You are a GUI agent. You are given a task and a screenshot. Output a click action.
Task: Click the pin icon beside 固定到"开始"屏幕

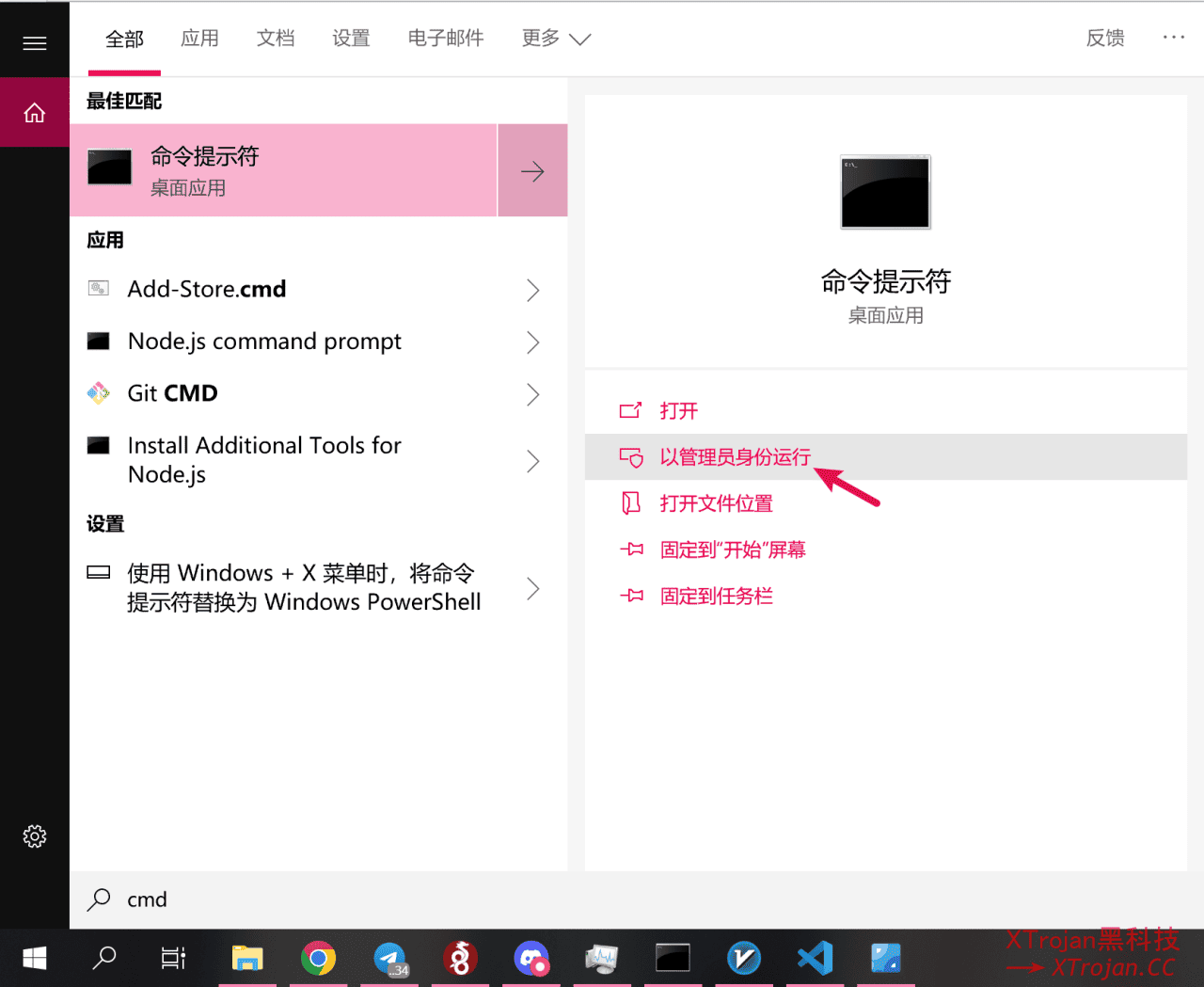tap(632, 549)
